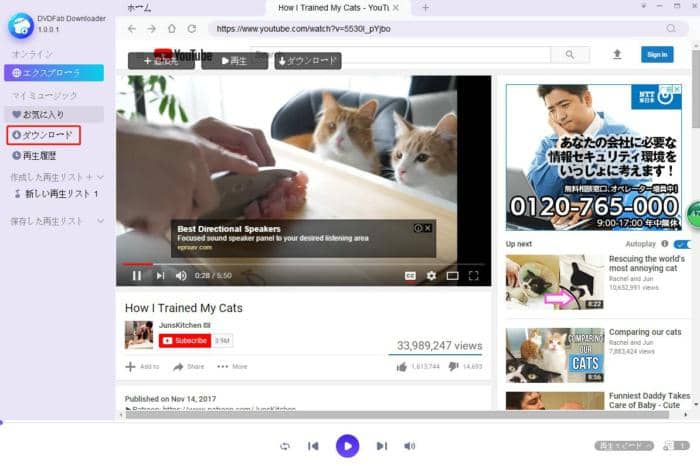The width and height of the screenshot is (700, 466).
Task: Switch to How I Trained My Cats tab
Action: 333,8
